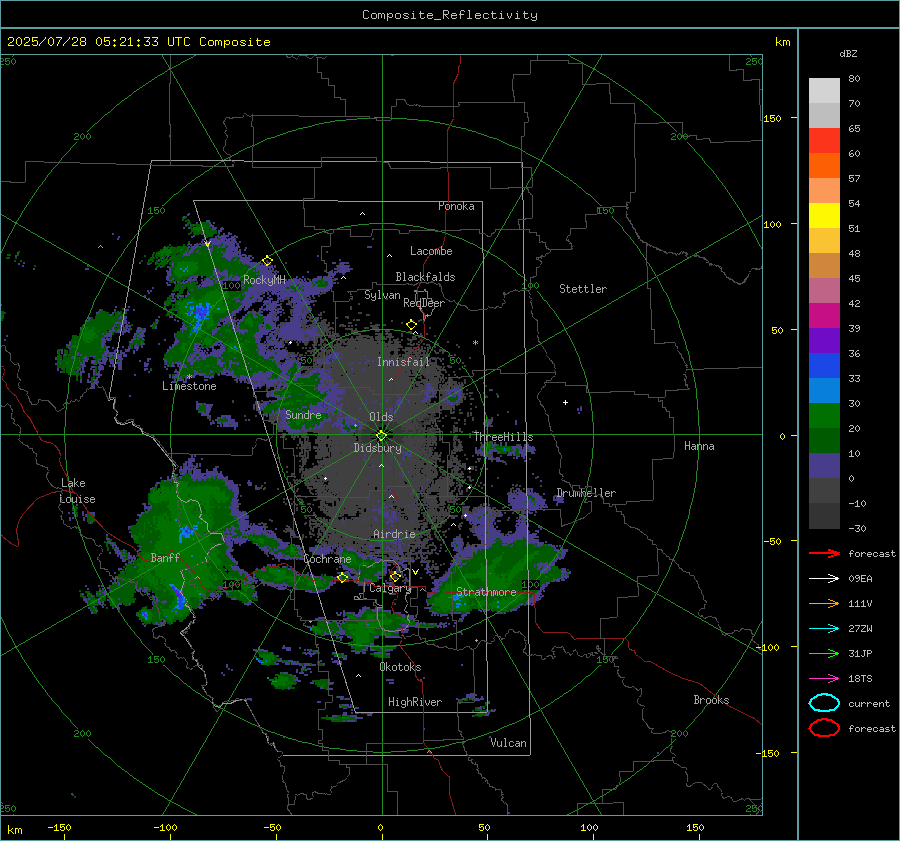Click the Brooks city label
The width and height of the screenshot is (900, 841).
click(x=711, y=700)
